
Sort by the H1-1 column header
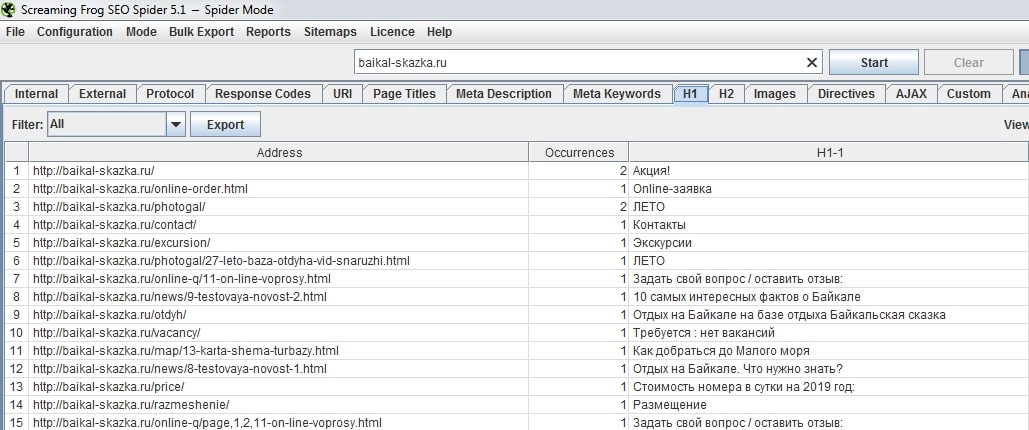[829, 152]
